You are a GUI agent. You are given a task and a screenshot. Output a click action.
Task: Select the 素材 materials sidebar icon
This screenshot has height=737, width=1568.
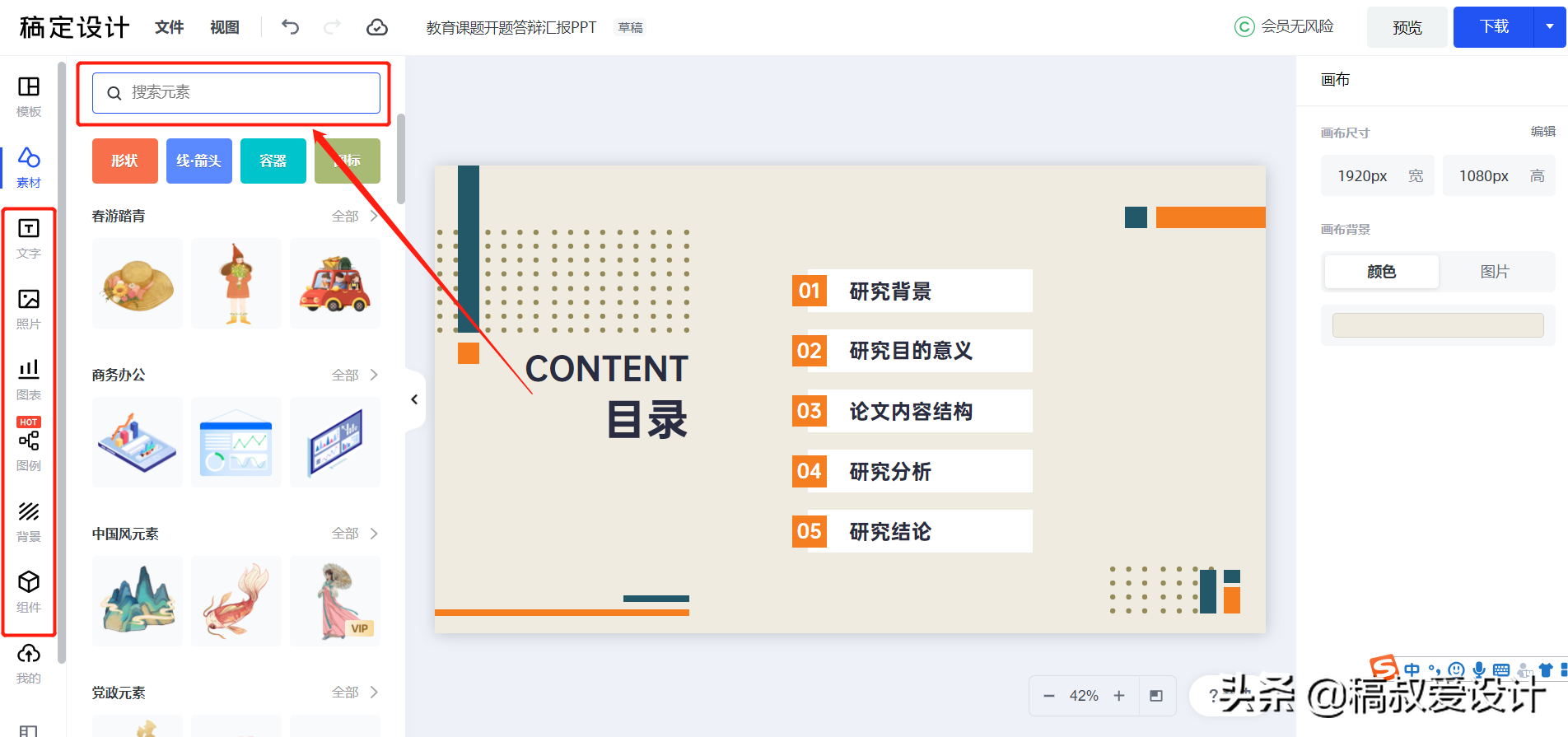29,167
